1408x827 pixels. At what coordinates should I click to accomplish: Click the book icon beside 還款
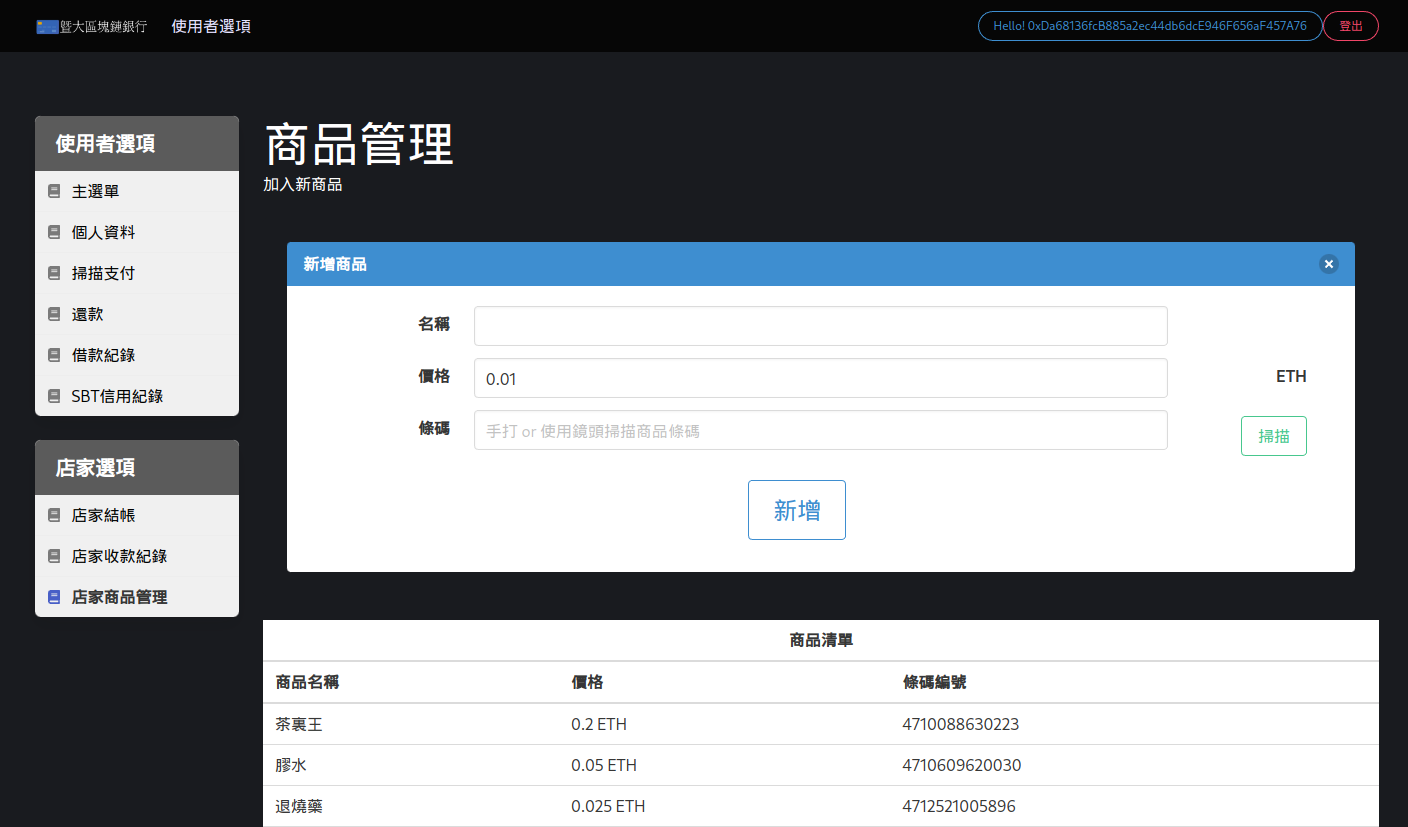(54, 314)
